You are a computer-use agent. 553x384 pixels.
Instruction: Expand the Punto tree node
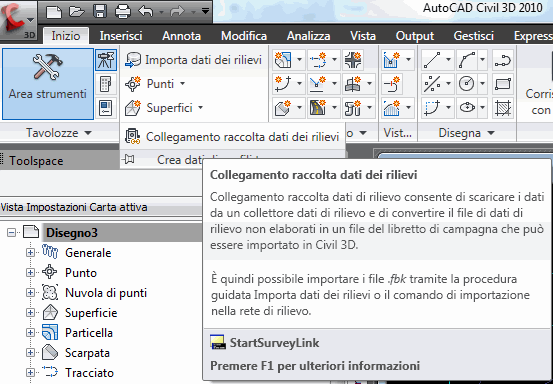(30, 273)
